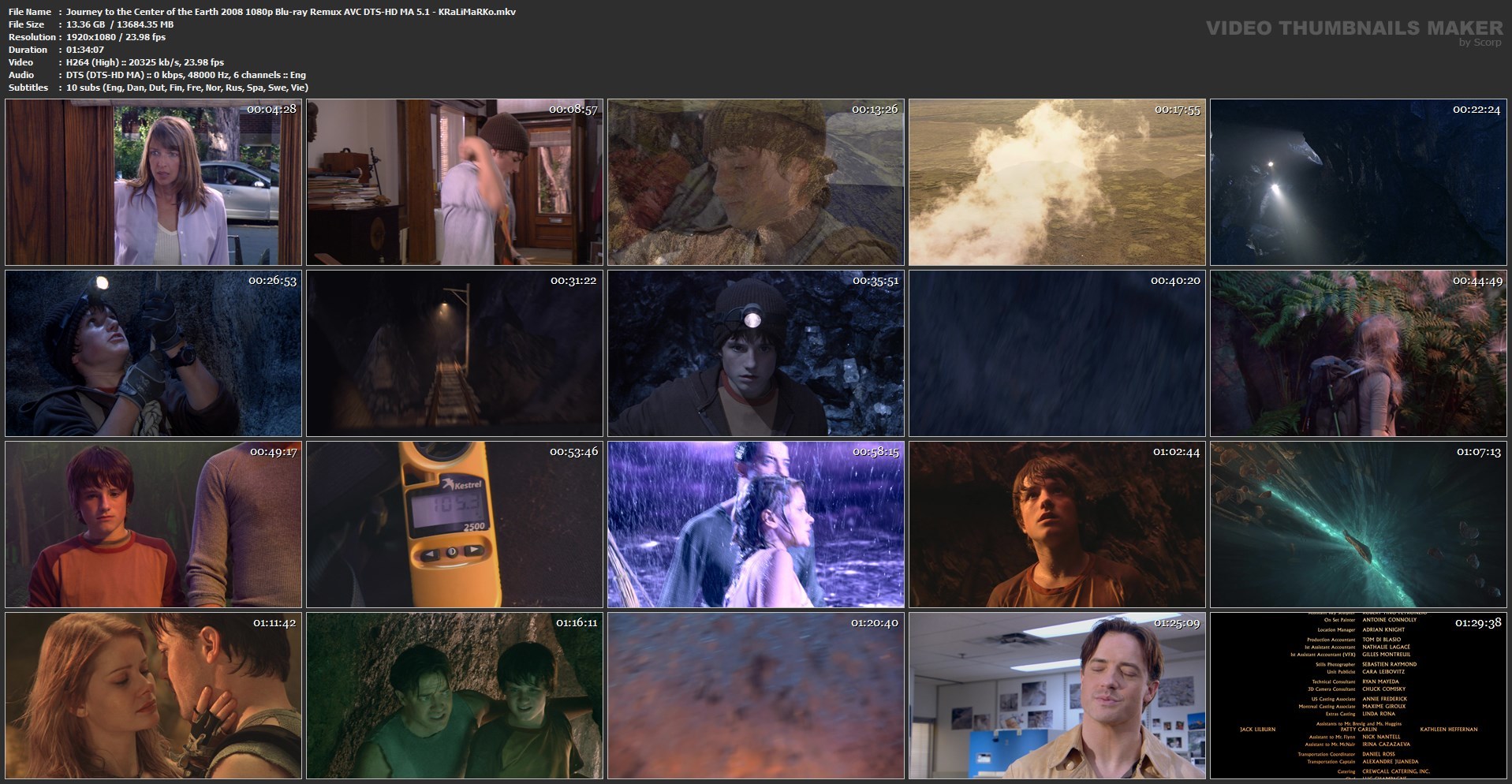Select the cloud frame at 00:17:55
1512x784 pixels.
1058,182
